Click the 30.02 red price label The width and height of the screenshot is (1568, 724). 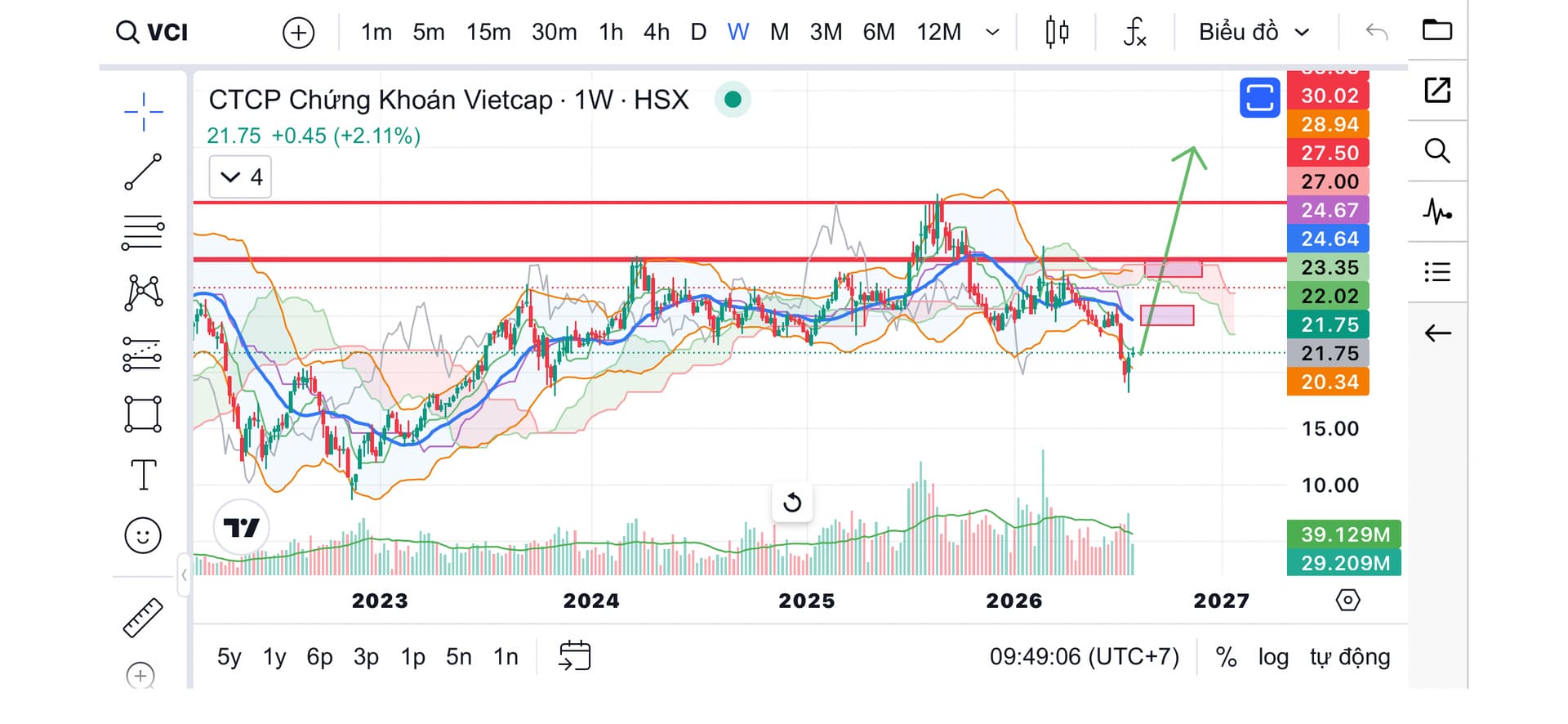1328,96
